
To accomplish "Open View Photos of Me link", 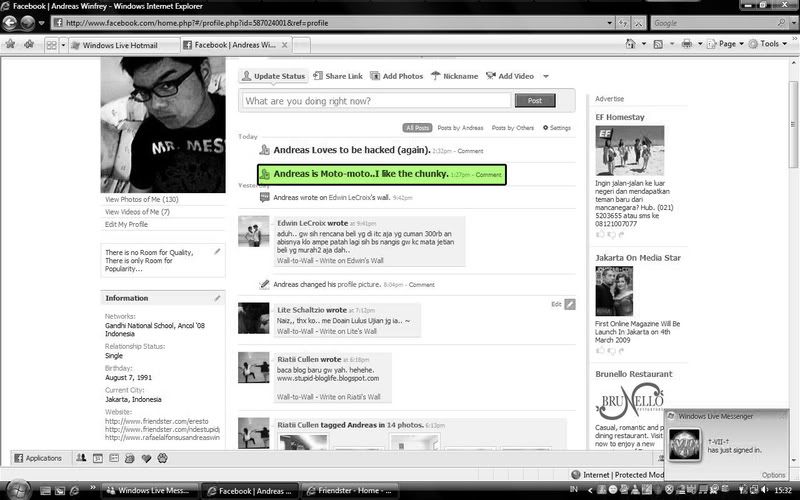I will click(141, 199).
